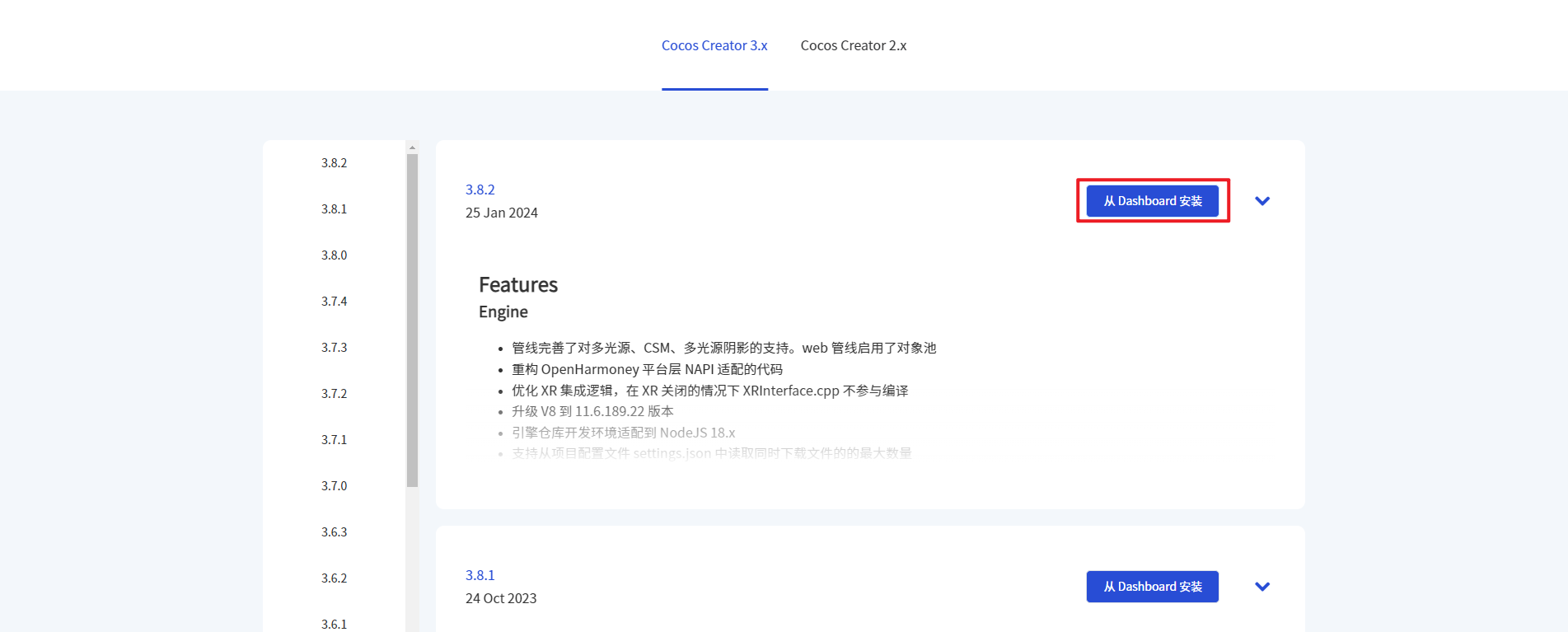
Task: Open the 3.8.2 version title link
Action: pos(480,190)
